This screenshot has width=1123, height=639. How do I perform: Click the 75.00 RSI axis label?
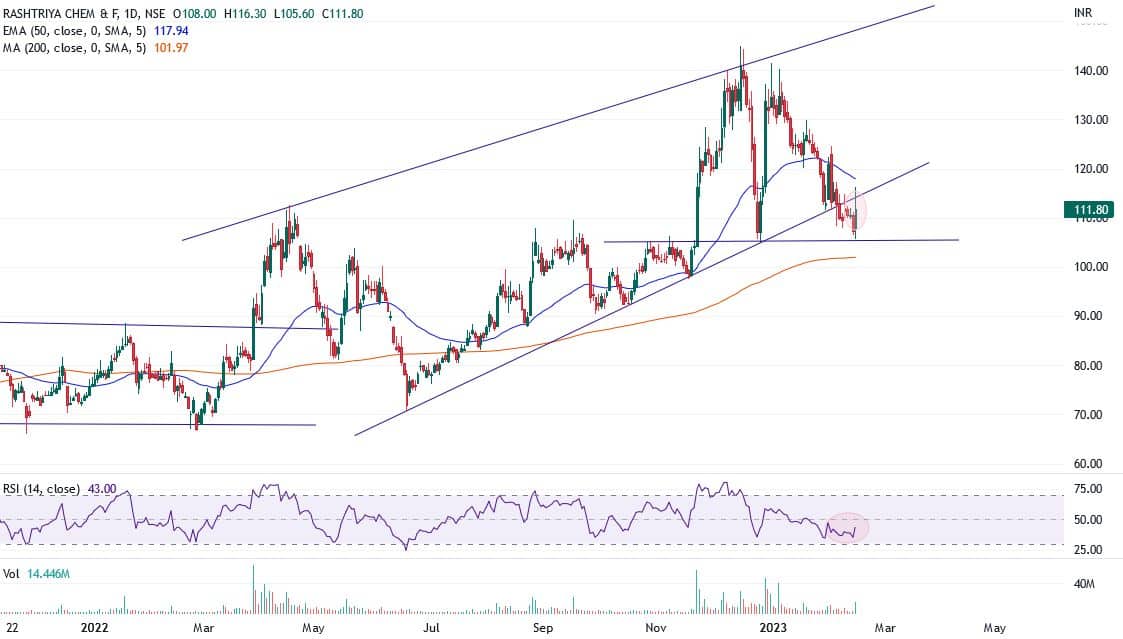[x=1087, y=489]
